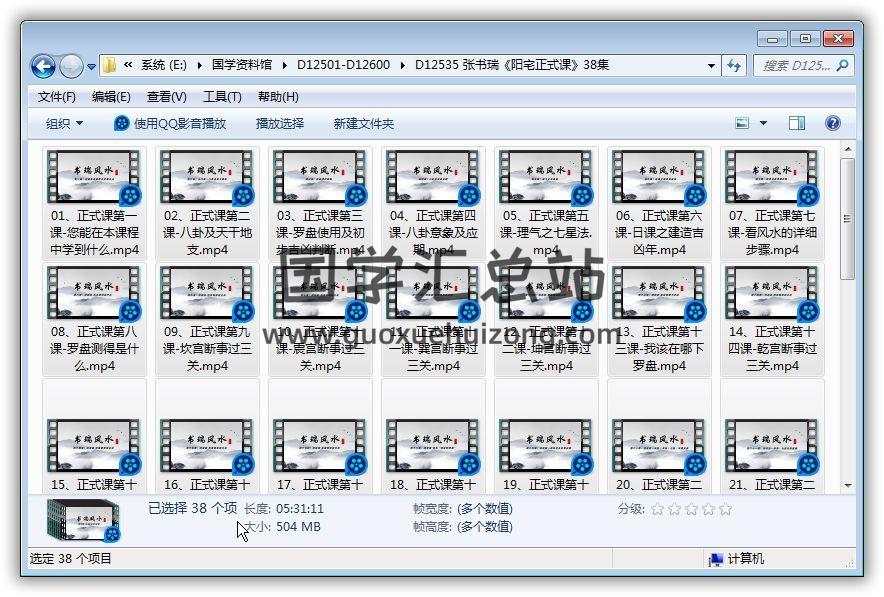Click the 计算机 icon in status bar
Screen dimensions: 884x597
pyautogui.click(x=716, y=559)
